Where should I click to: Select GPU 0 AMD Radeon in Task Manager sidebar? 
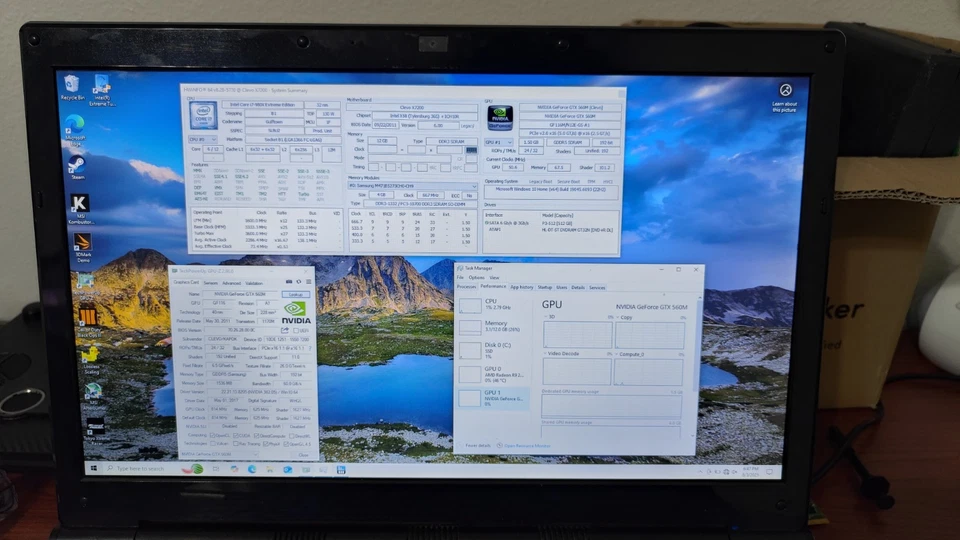coord(493,374)
